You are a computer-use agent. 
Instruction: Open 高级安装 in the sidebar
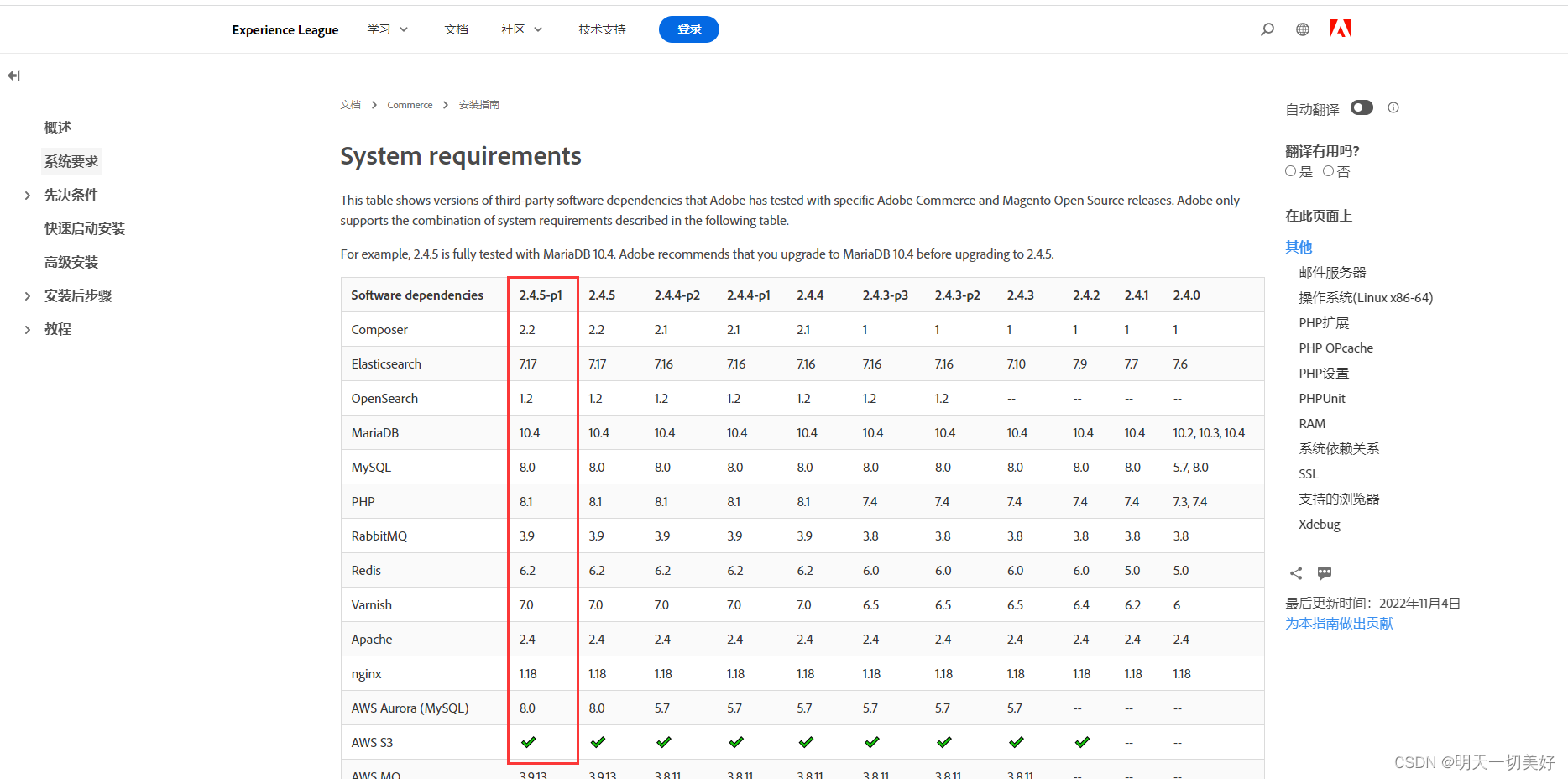coord(71,262)
